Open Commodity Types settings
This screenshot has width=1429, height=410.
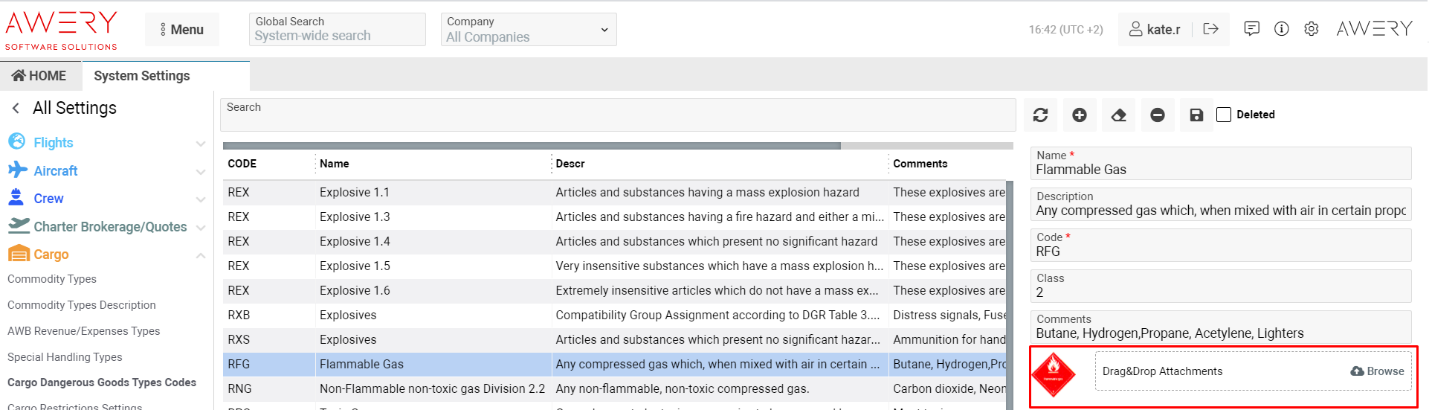coord(52,279)
